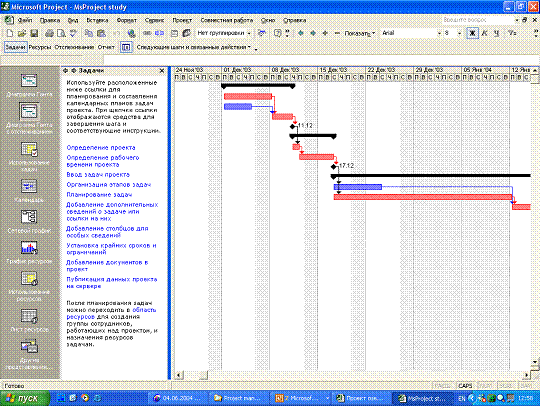Click the Assign Resources icon
Viewport: 540px width, 407px height.
pos(186,33)
